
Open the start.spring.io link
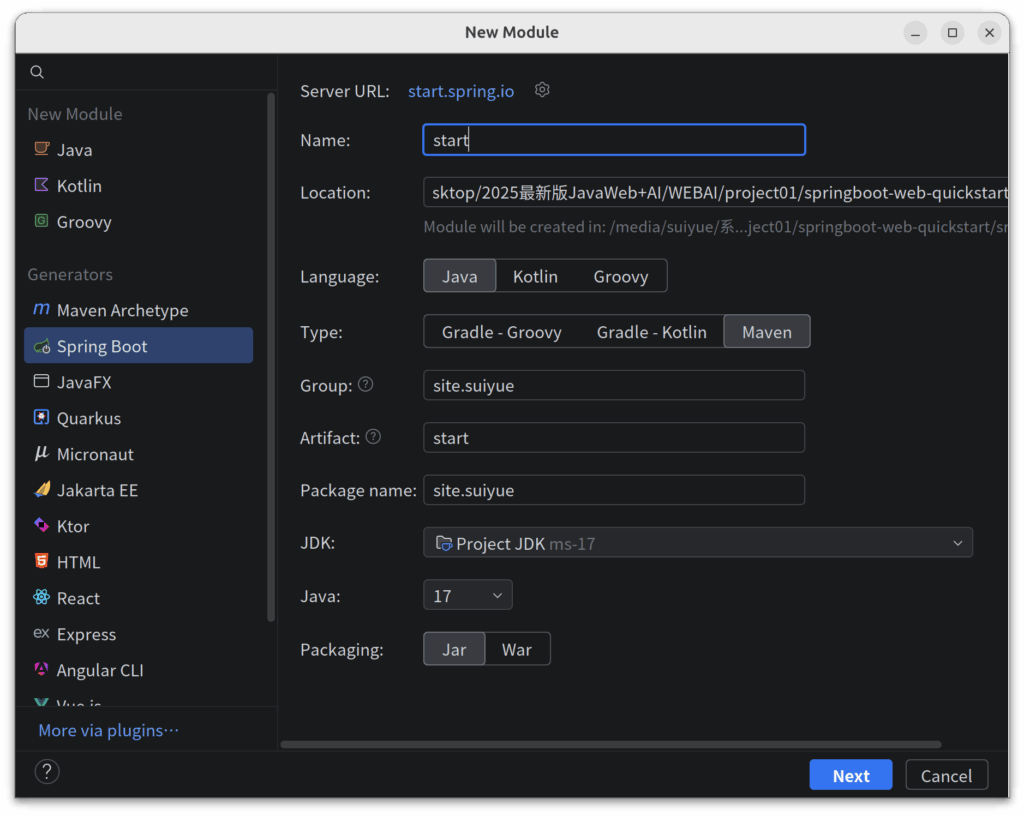(x=461, y=91)
